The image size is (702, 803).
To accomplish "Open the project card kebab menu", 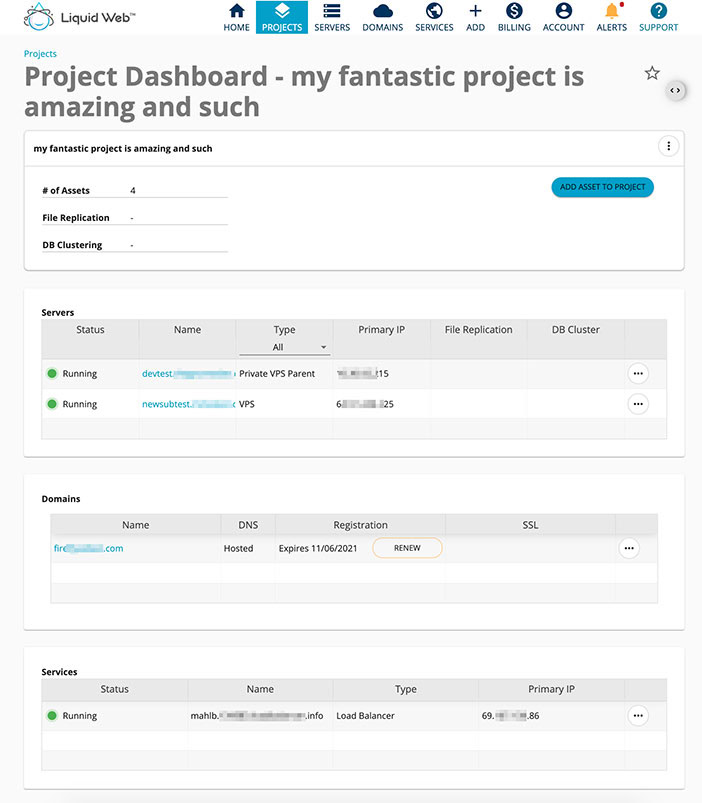I will [x=668, y=145].
